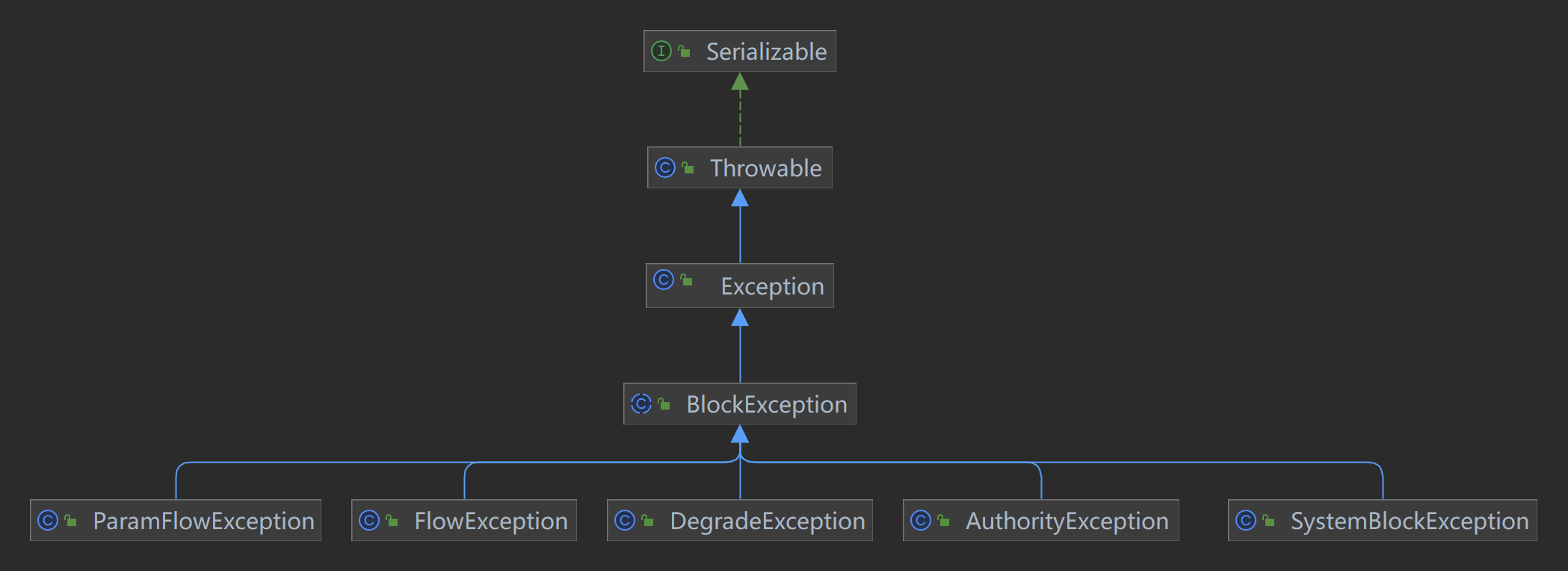Click the interface icon beside Serializable
Screen dimensions: 1568x571
pos(661,51)
